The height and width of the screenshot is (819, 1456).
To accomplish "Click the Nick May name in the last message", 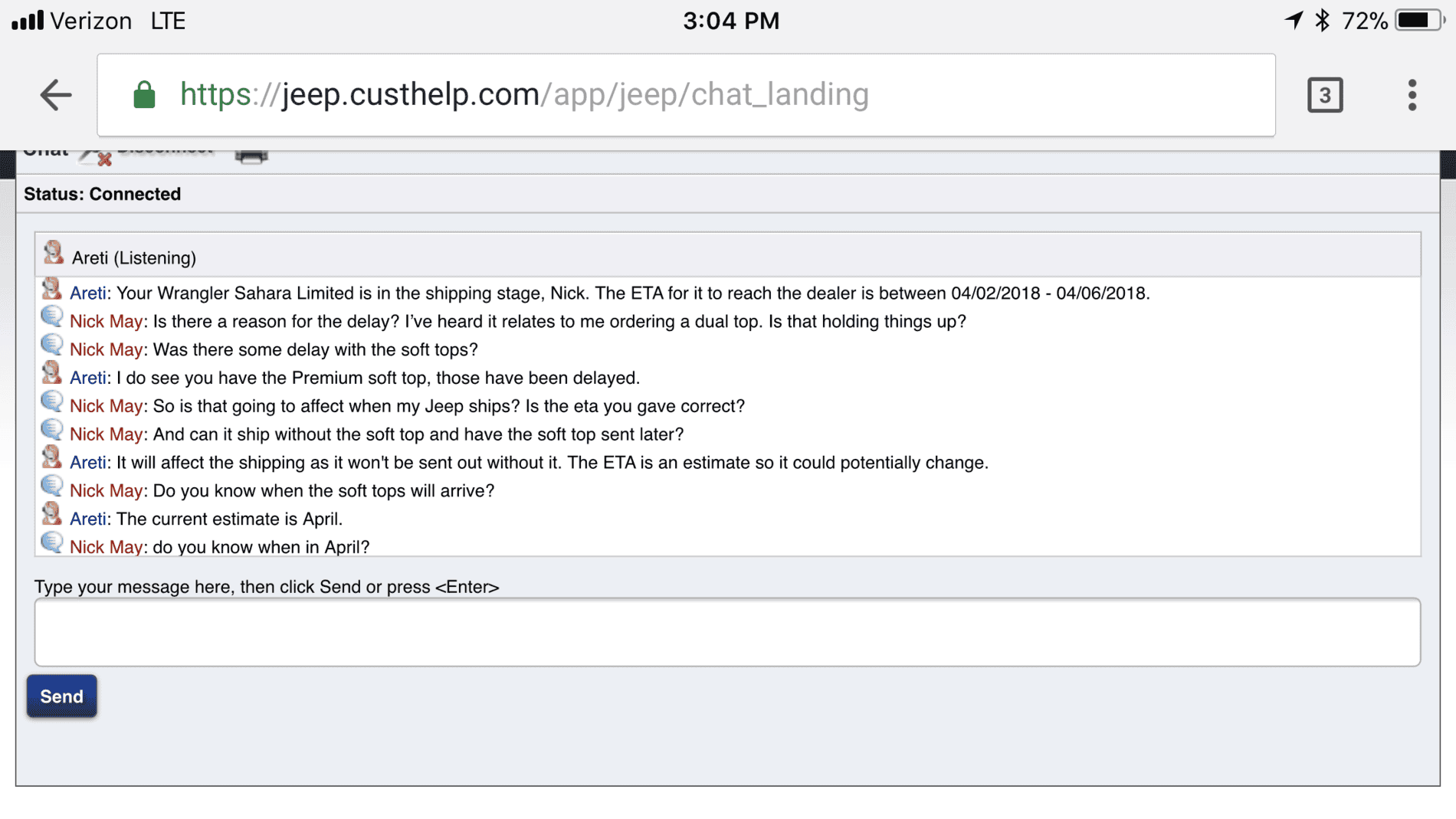I will tap(106, 547).
